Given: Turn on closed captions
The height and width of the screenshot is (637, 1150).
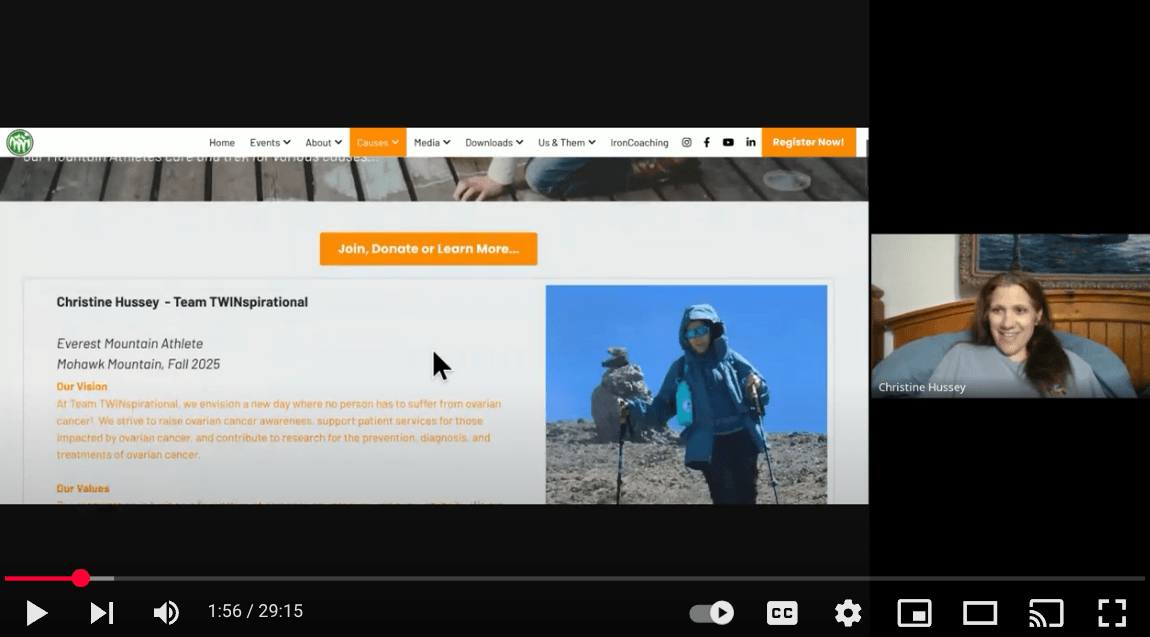Looking at the screenshot, I should coord(782,612).
